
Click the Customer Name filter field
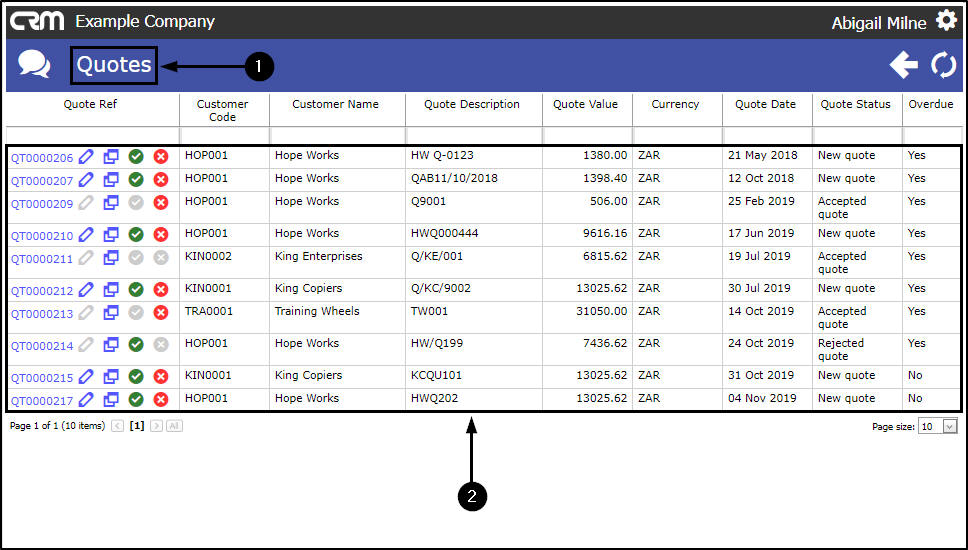(x=338, y=135)
